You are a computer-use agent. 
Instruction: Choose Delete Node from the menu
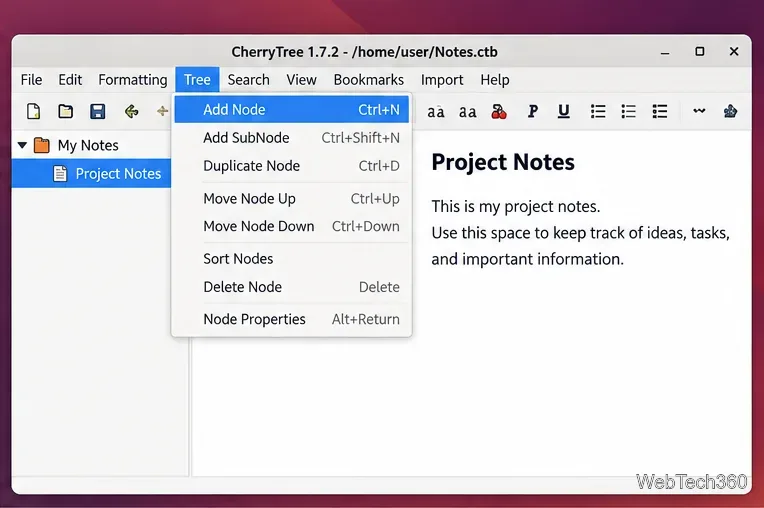pos(291,287)
